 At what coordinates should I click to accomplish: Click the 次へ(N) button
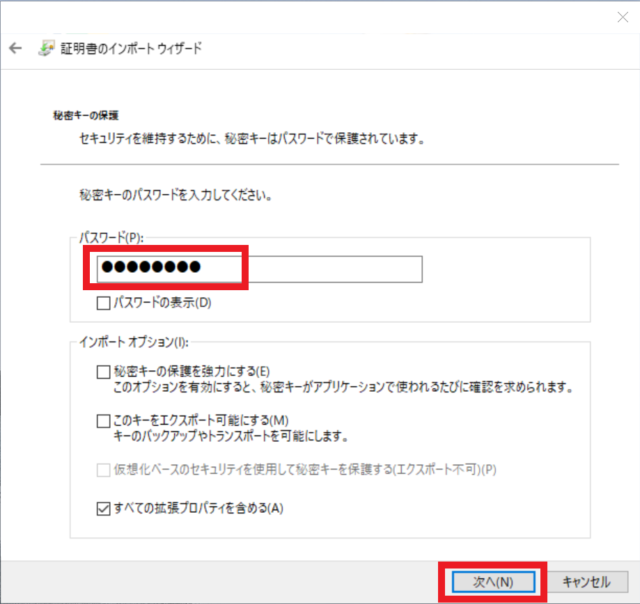(x=493, y=582)
